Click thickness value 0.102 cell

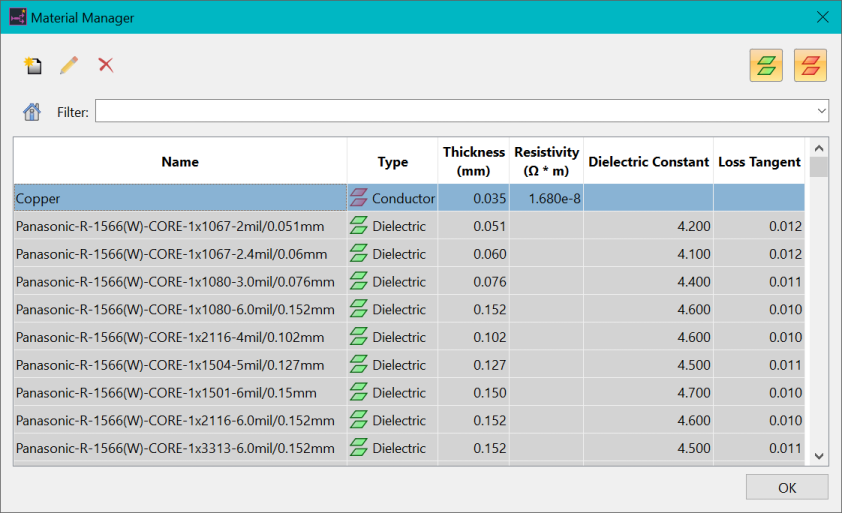(x=474, y=337)
